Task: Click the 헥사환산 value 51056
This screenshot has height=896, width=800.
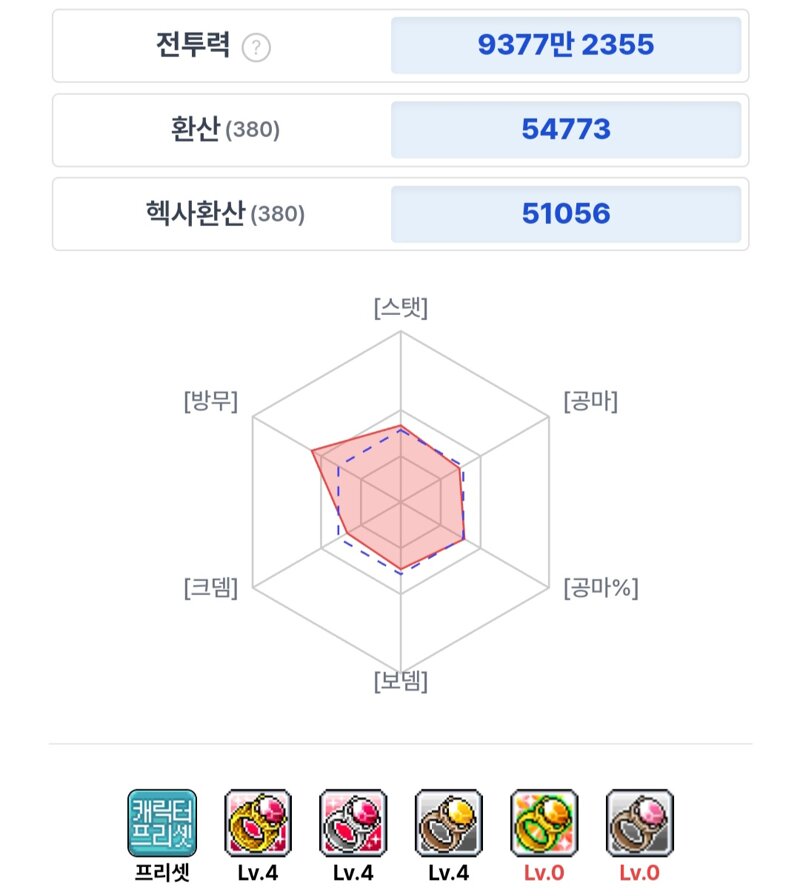Action: (566, 214)
